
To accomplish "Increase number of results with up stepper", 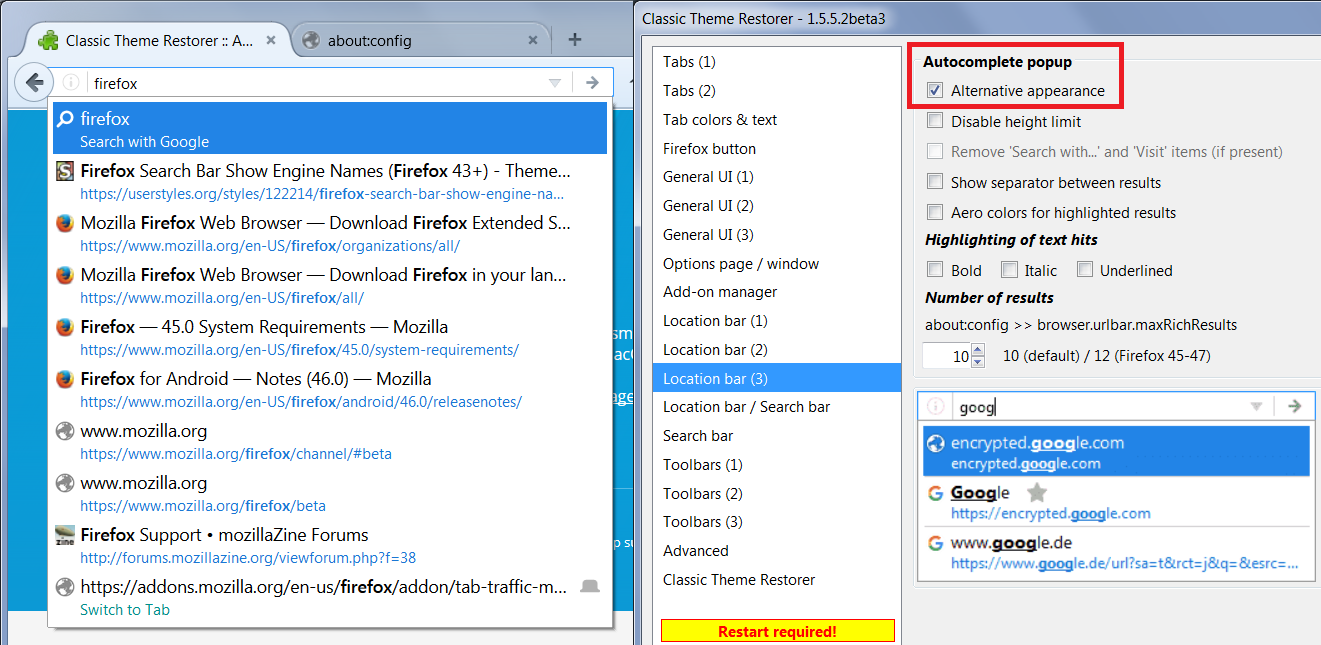I will coord(978,350).
